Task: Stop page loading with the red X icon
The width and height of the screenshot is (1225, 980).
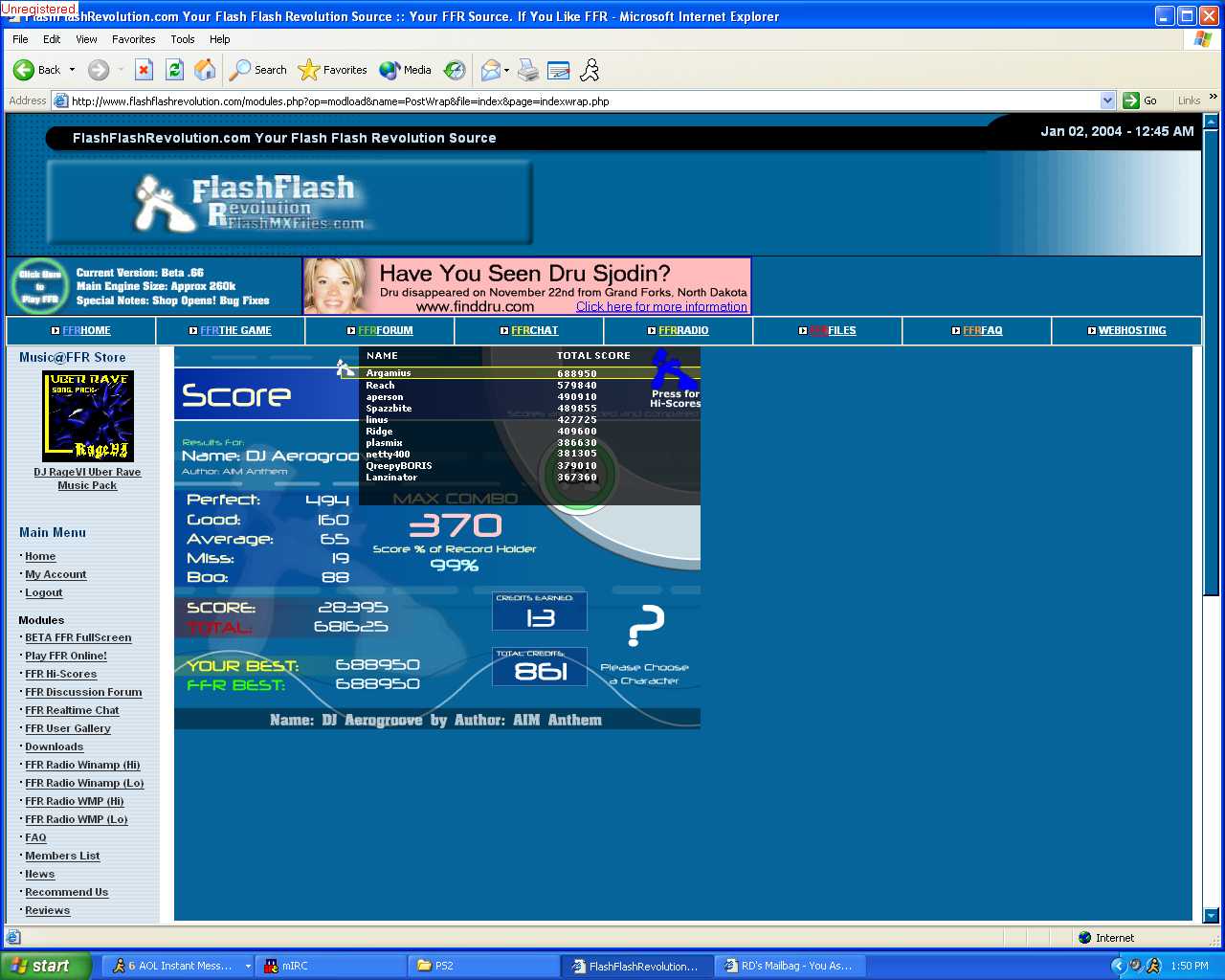Action: 144,70
